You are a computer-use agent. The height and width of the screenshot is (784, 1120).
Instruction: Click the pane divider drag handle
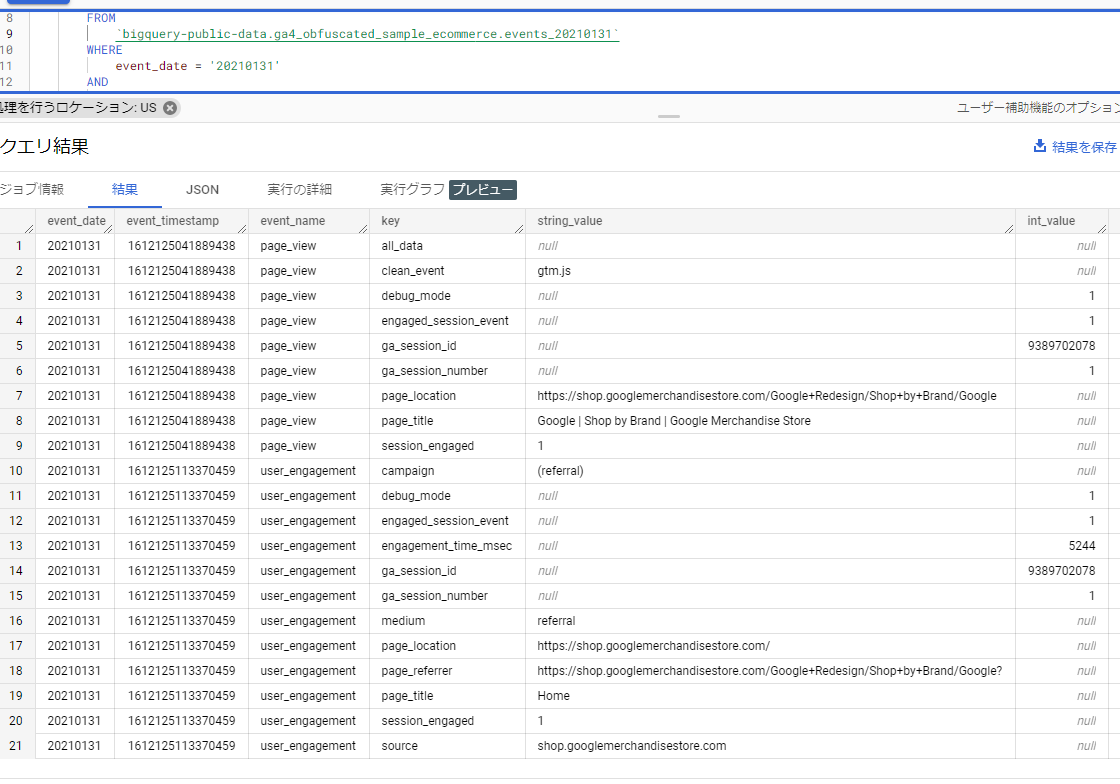[x=669, y=116]
